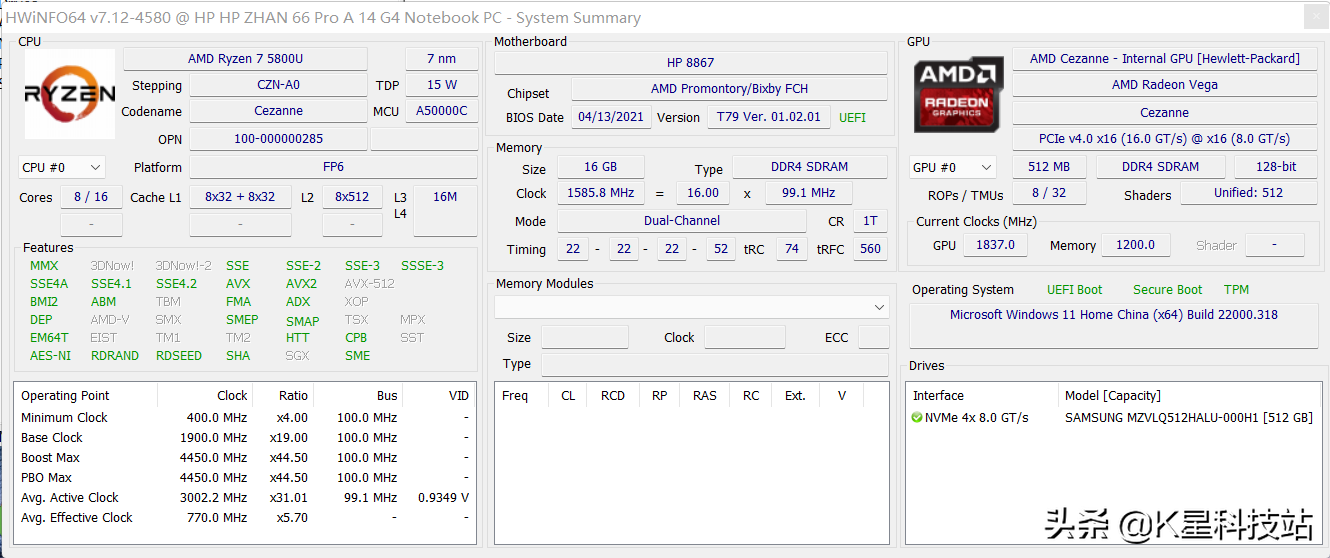Click the tRC 74 timing value
Viewport: 1330px width, 558px height.
[792, 249]
